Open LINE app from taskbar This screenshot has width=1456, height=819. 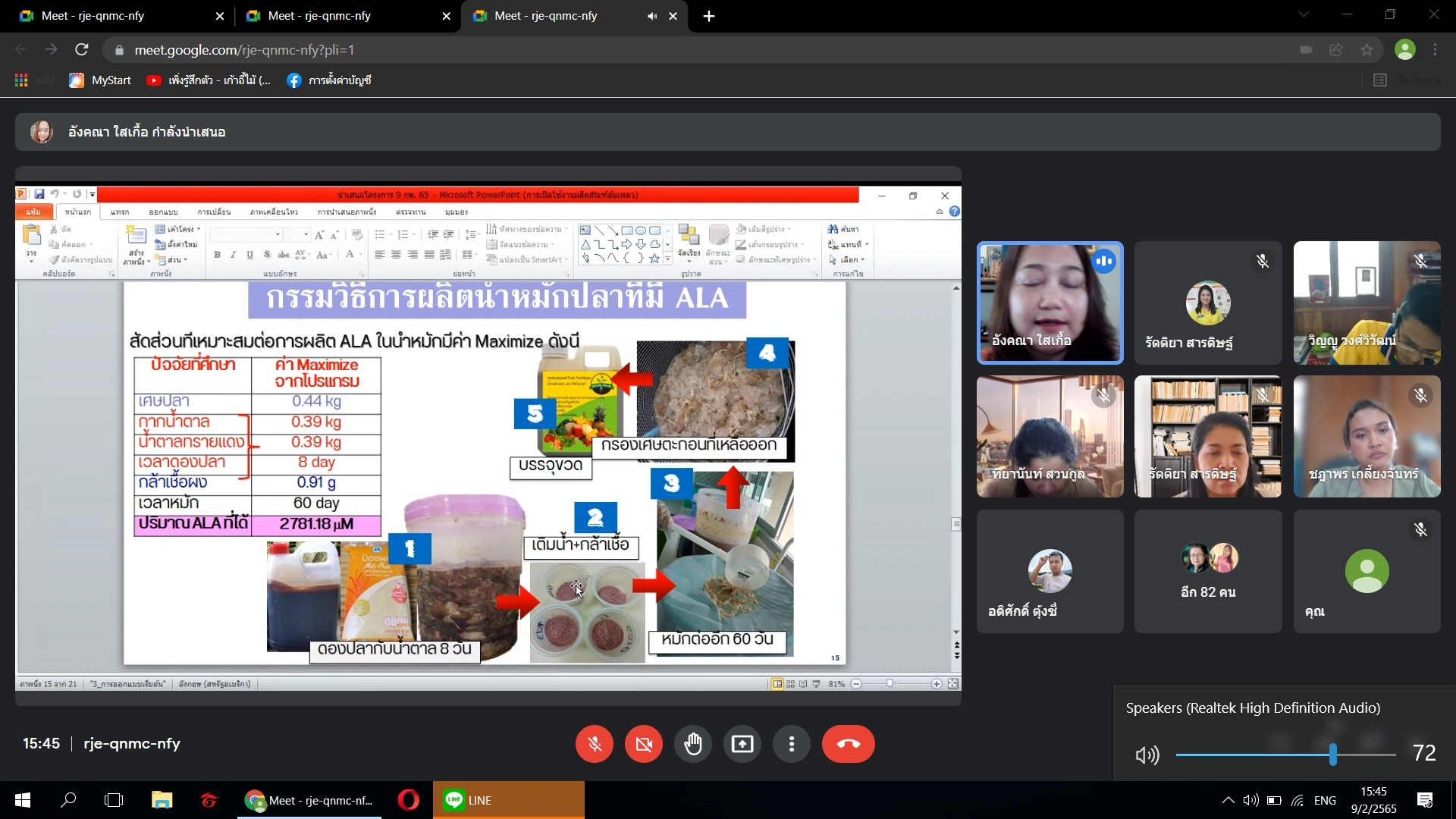click(x=470, y=800)
